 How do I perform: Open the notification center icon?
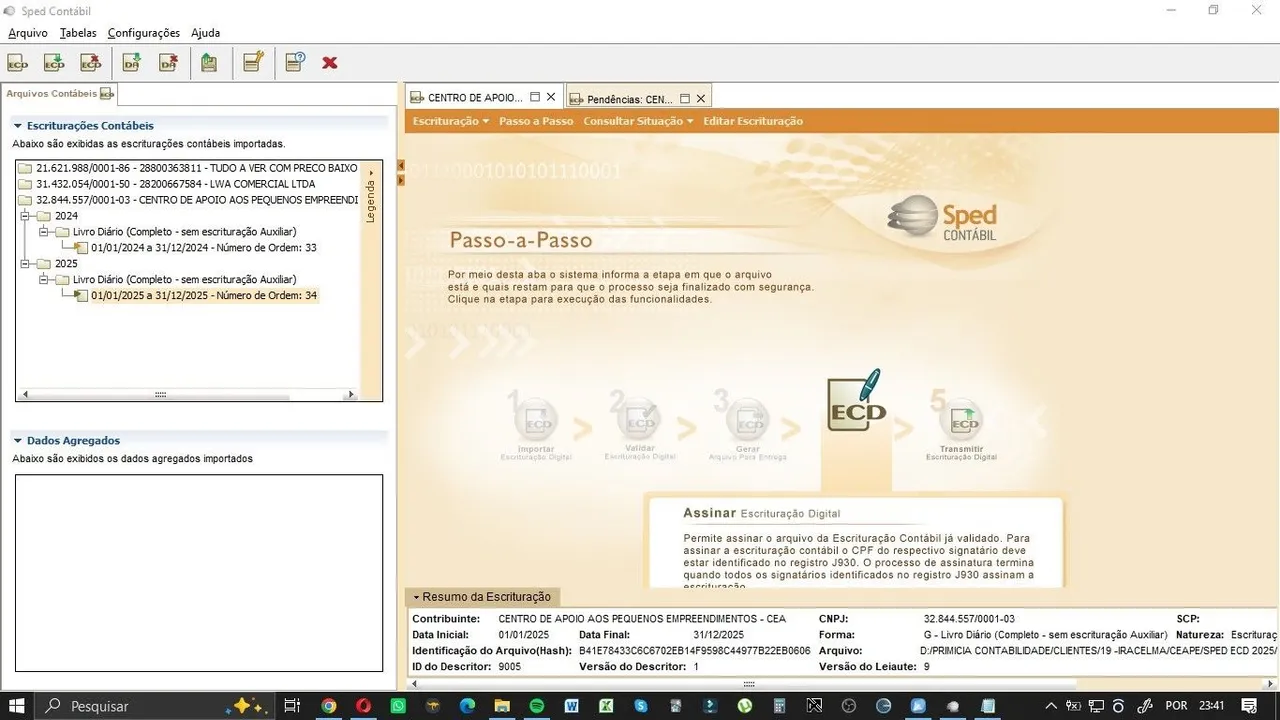pyautogui.click(x=1248, y=706)
